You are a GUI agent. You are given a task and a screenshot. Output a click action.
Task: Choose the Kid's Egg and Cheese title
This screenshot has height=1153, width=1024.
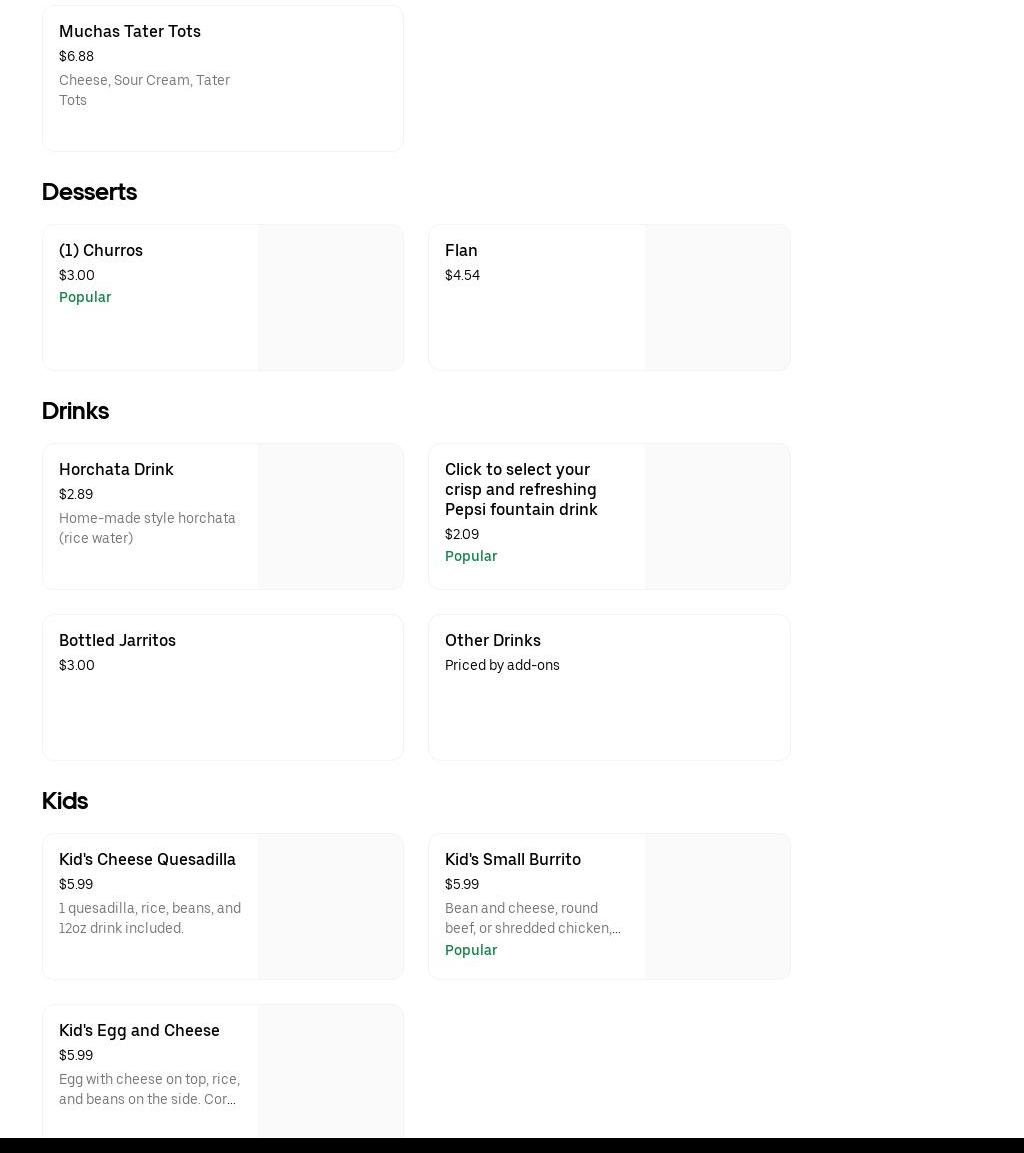tap(139, 1030)
